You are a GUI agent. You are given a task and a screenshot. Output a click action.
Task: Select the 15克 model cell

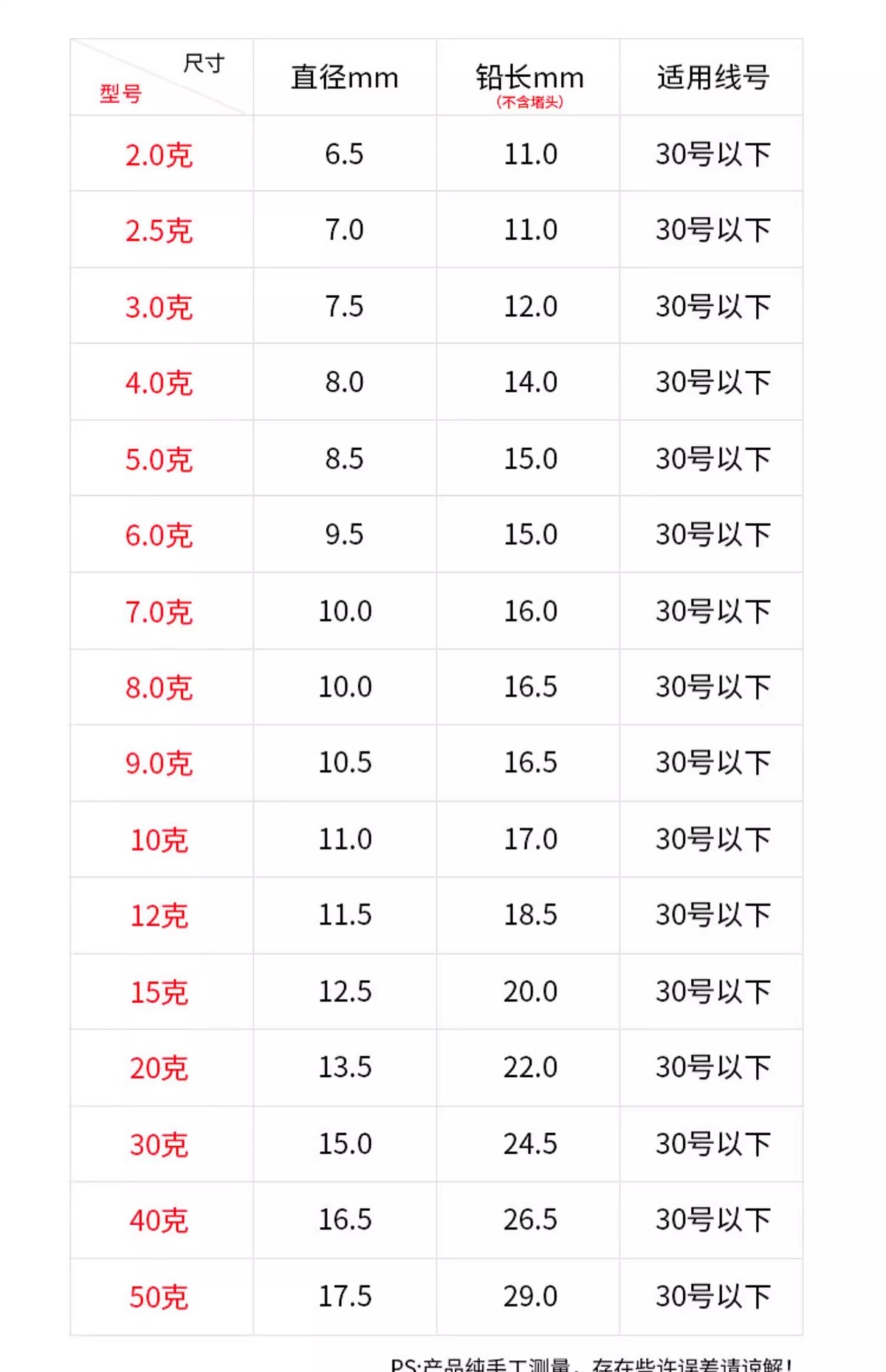pos(159,993)
